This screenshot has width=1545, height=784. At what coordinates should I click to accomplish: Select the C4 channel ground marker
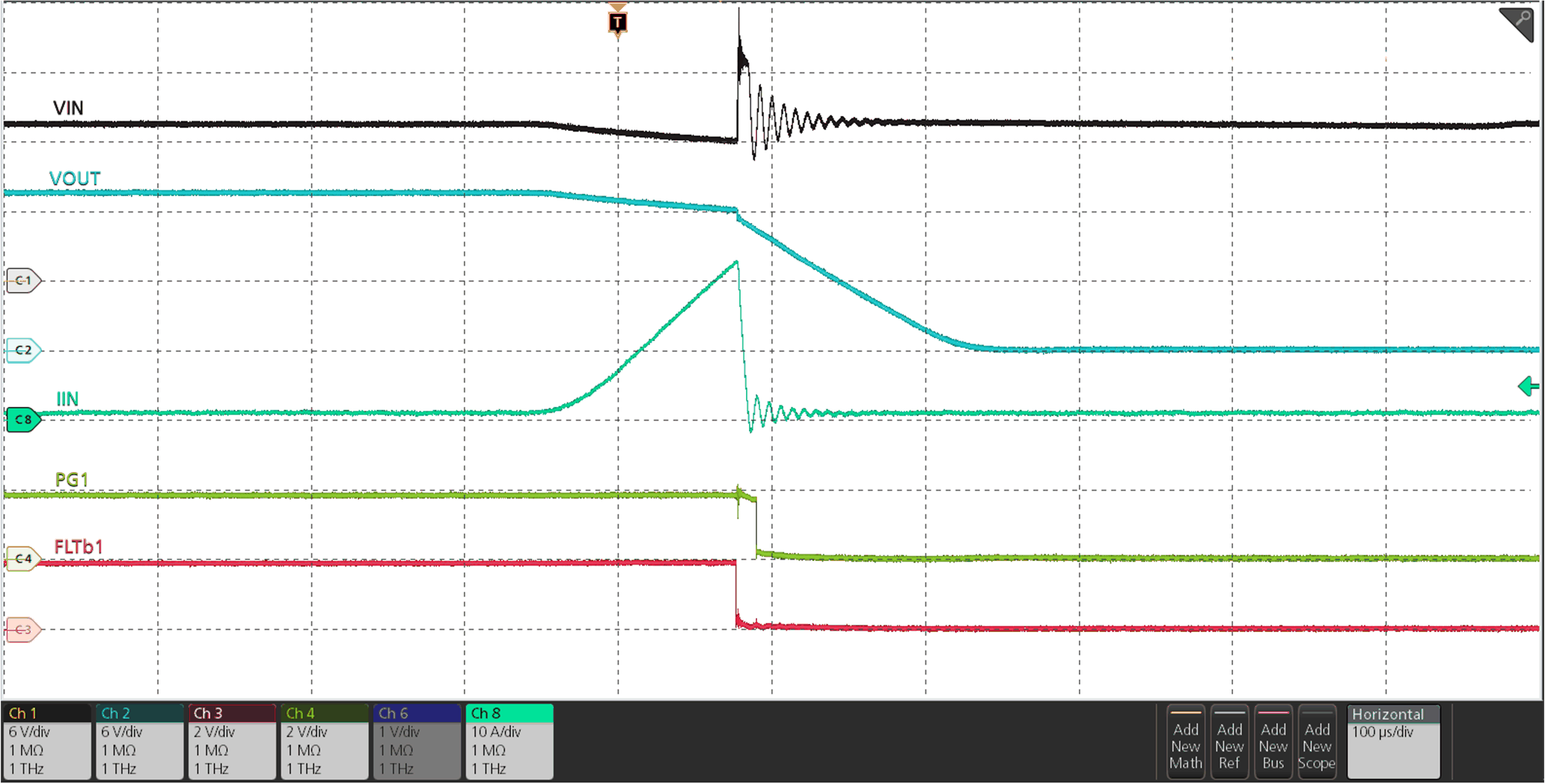click(22, 558)
